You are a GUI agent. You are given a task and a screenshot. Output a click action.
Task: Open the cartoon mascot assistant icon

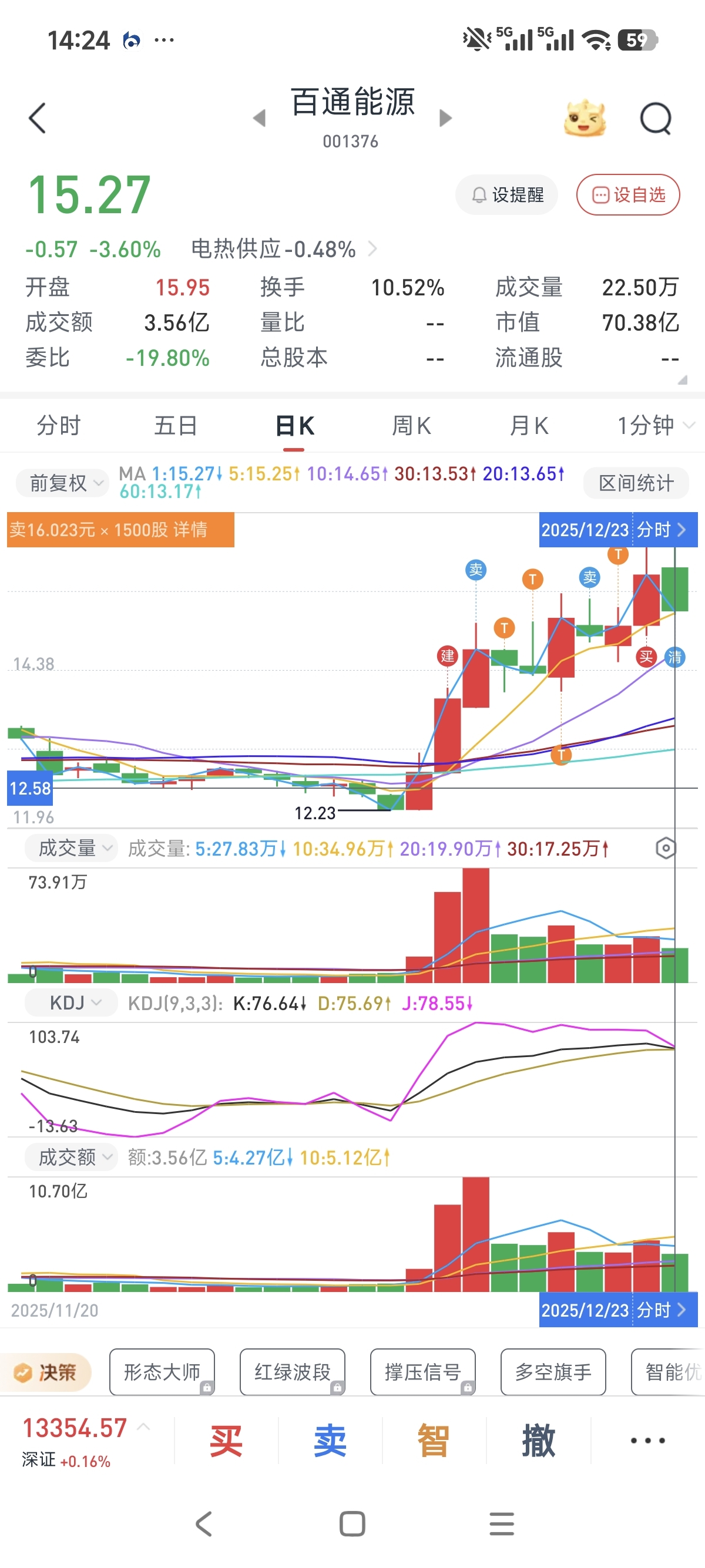pos(585,117)
